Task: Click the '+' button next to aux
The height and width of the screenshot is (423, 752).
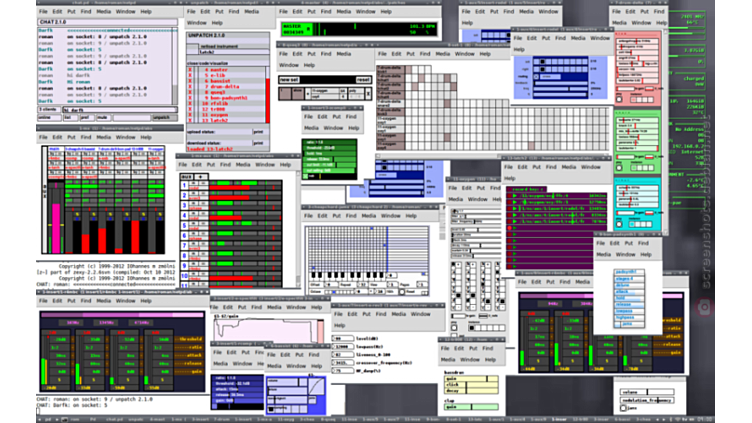Action: coord(202,177)
